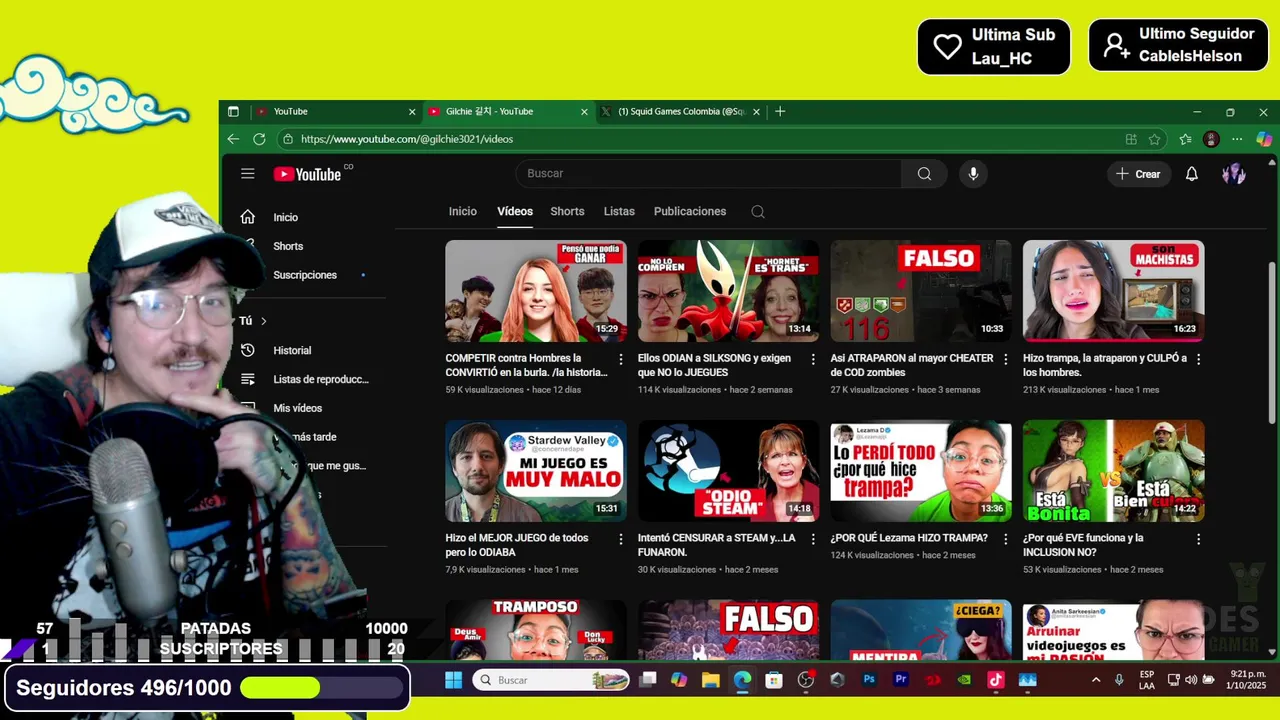Image resolution: width=1280 pixels, height=720 pixels.
Task: Switch to the Shorts channel tab
Action: tap(567, 211)
